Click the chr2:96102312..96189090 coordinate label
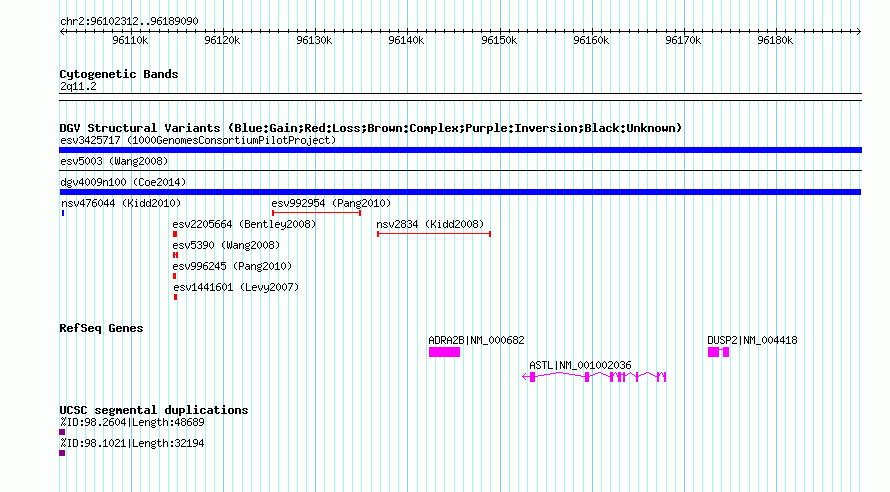This screenshot has height=492, width=890. coord(129,22)
